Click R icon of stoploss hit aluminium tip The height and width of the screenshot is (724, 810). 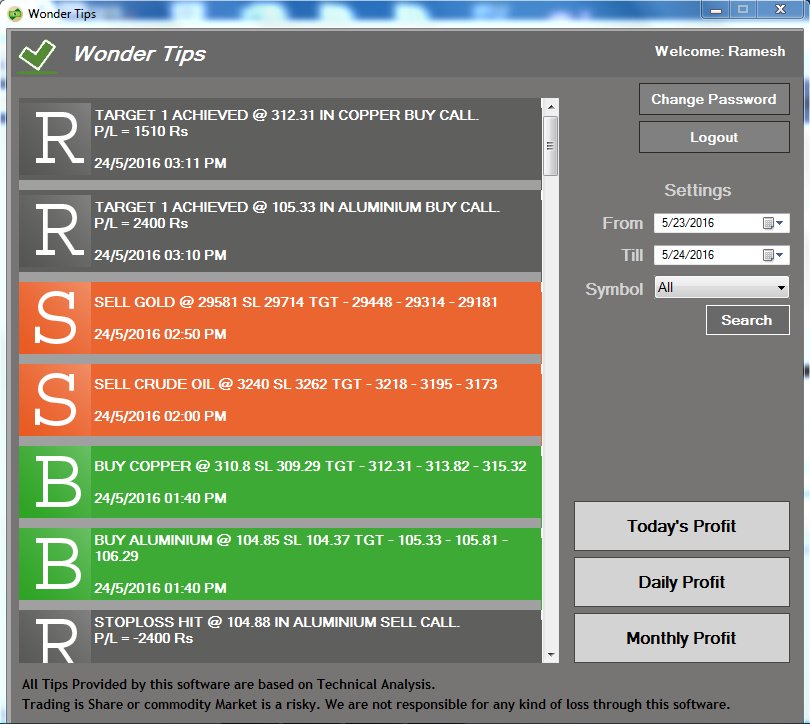click(55, 637)
